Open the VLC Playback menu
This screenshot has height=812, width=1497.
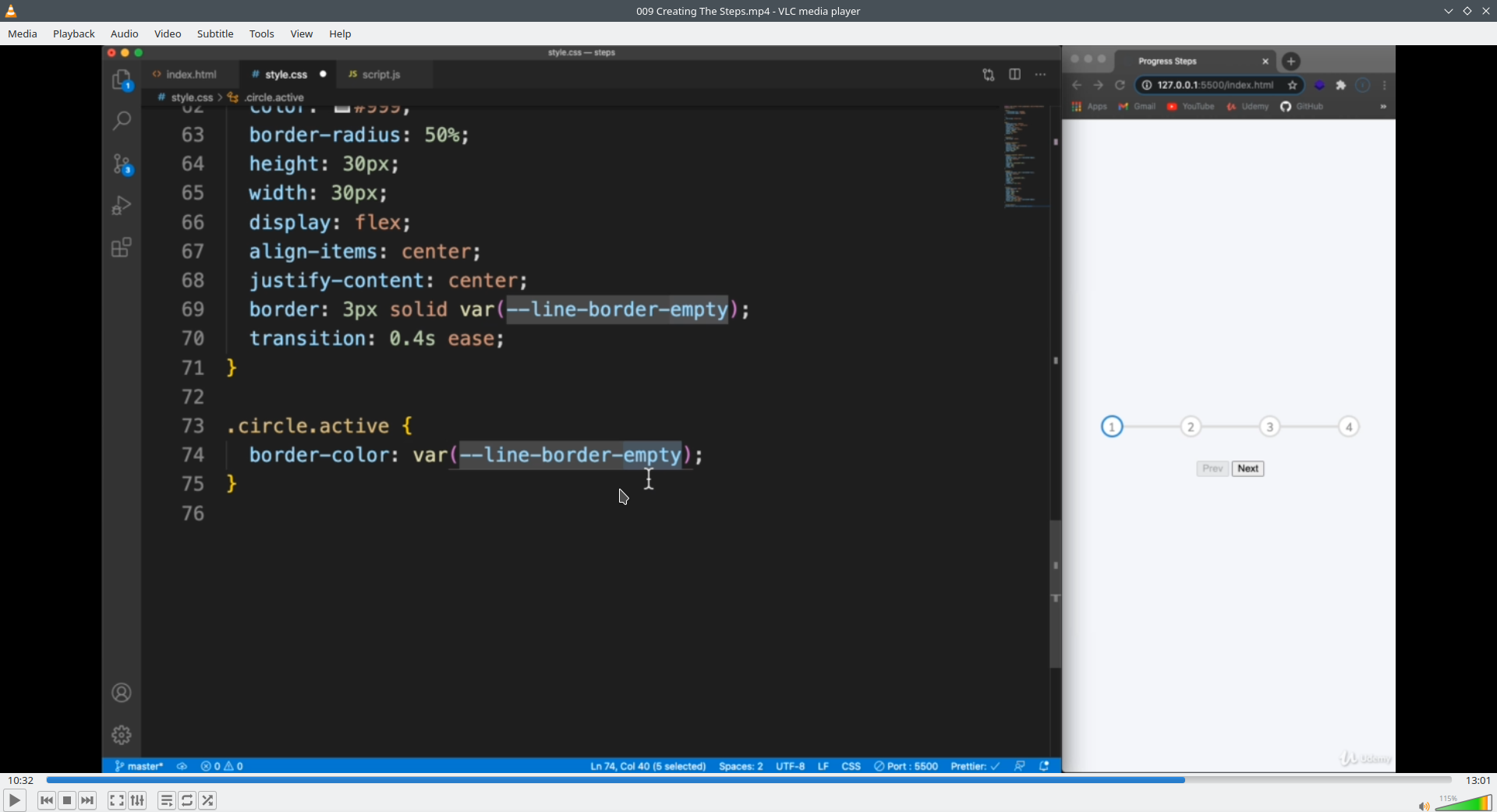pyautogui.click(x=74, y=34)
